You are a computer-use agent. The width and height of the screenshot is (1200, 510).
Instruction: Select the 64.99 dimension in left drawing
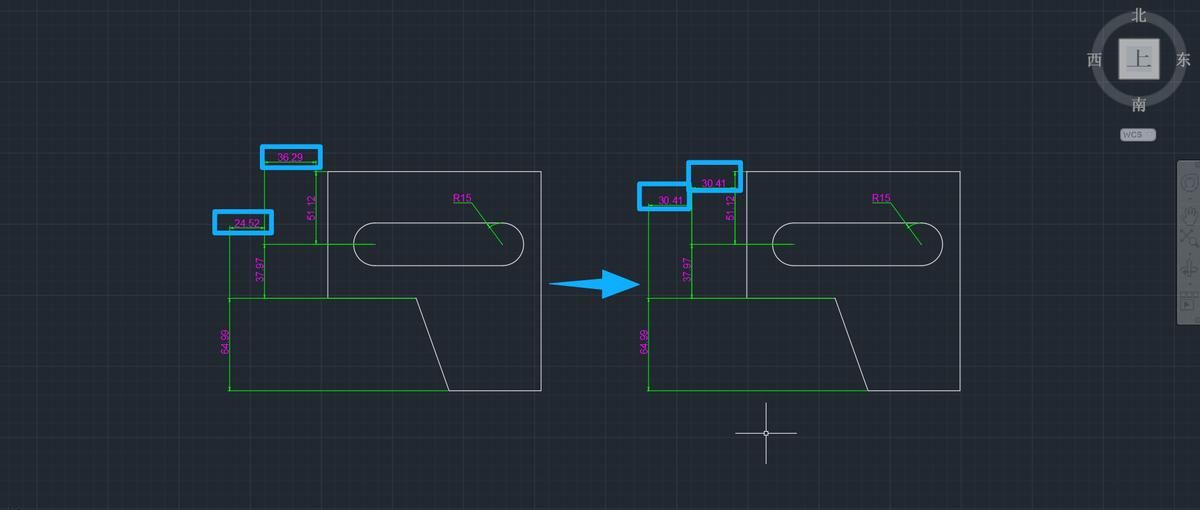pos(225,342)
